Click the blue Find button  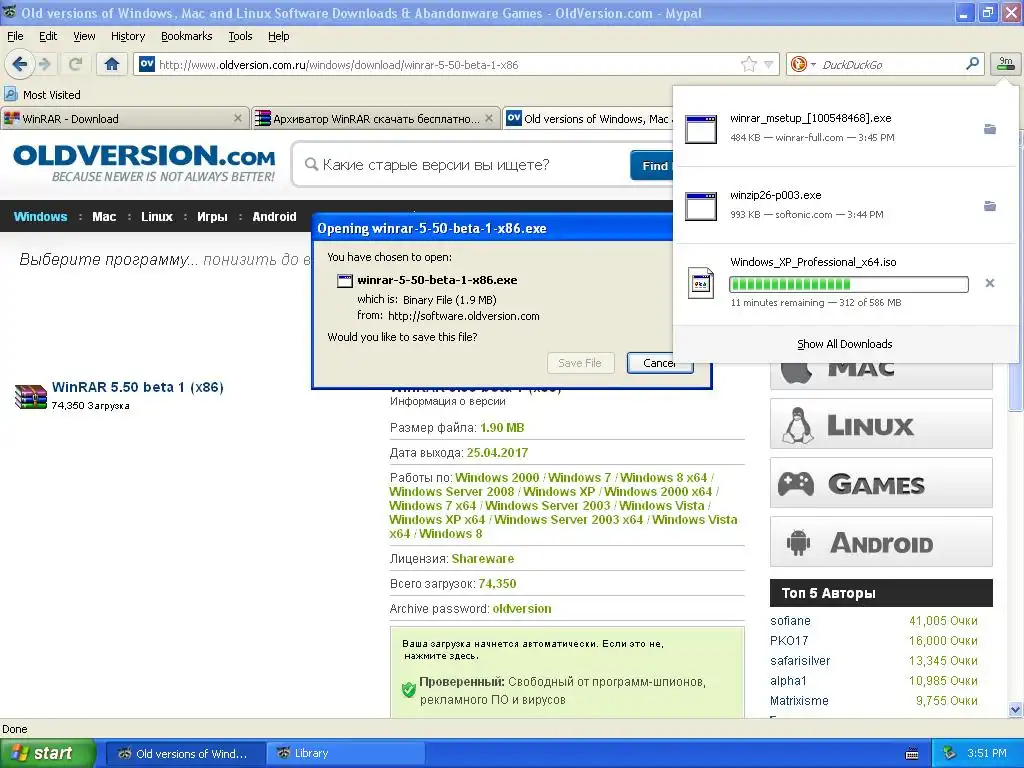tap(652, 165)
